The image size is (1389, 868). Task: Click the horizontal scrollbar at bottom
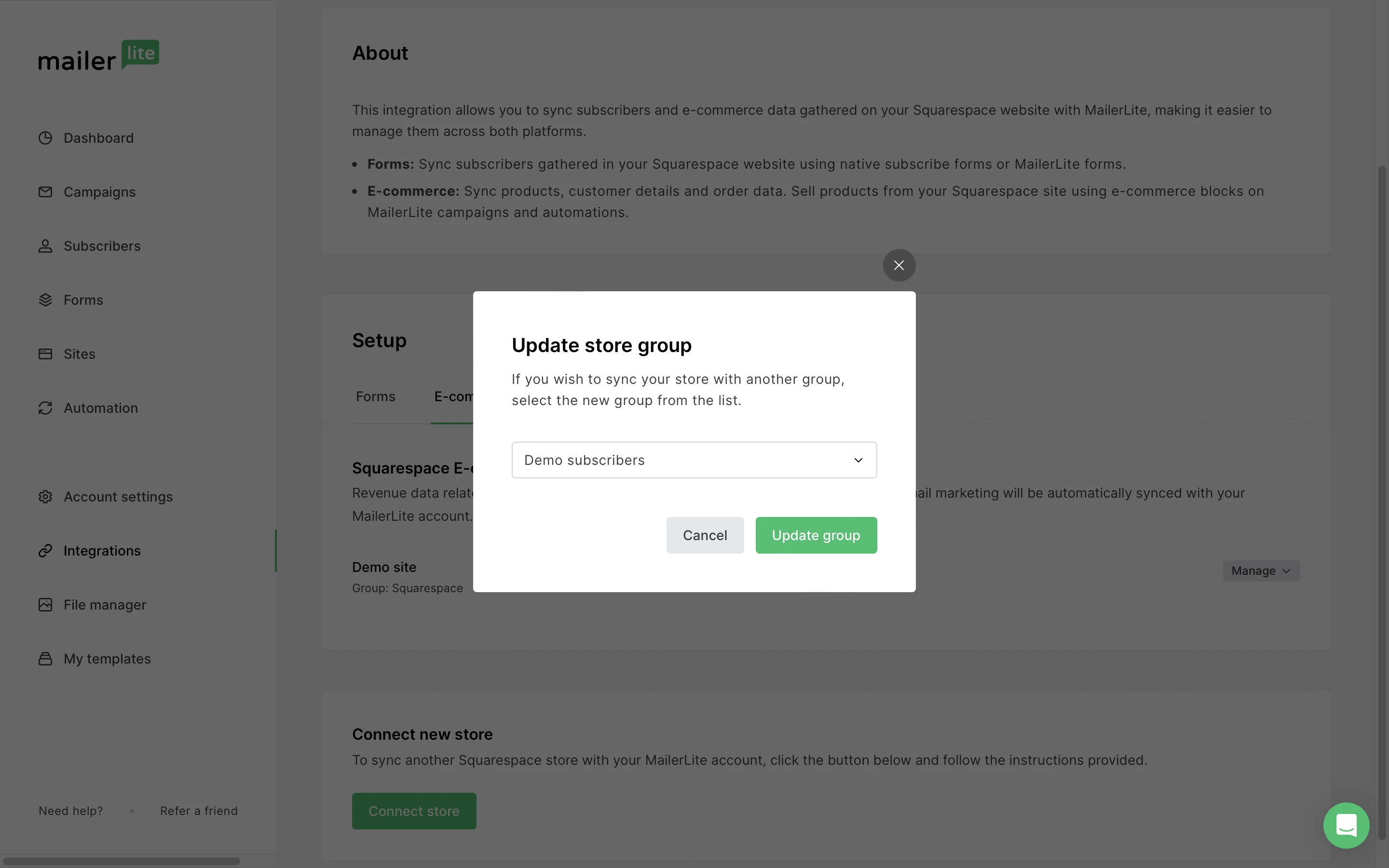pos(121,861)
